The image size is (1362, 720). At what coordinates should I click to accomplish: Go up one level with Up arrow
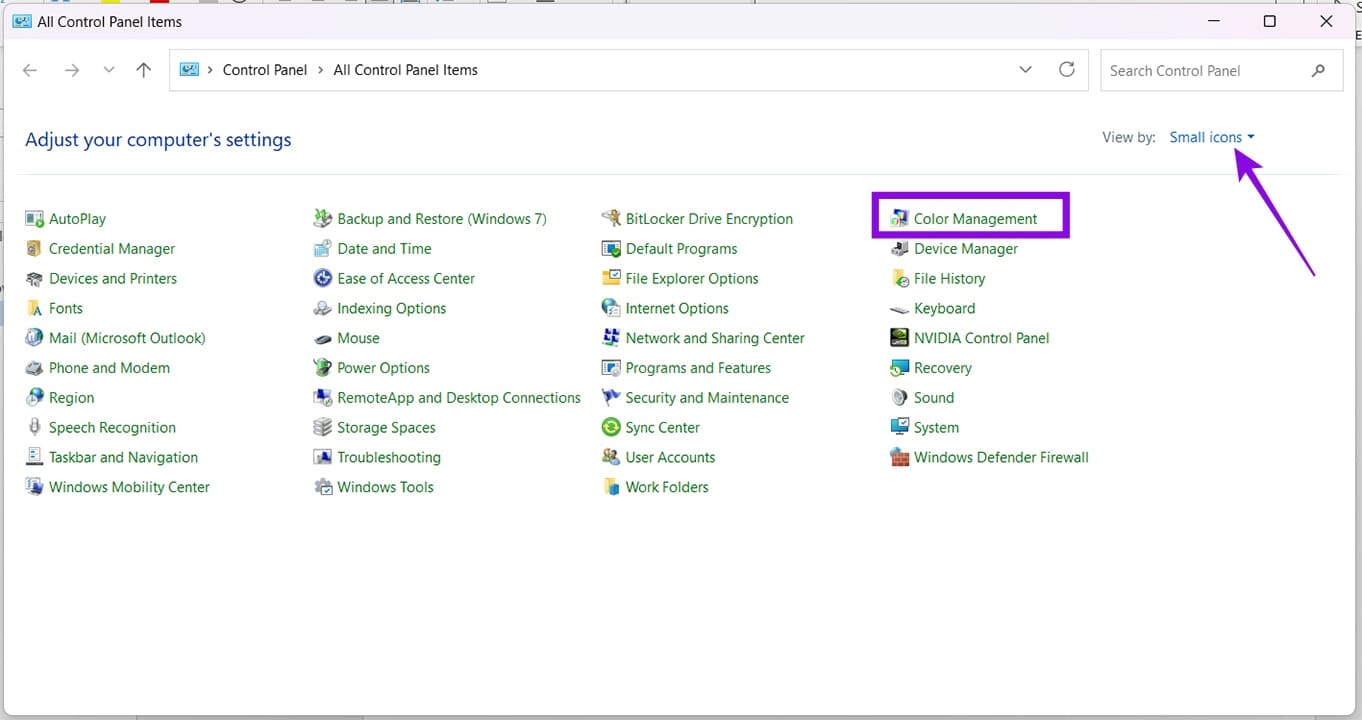(x=143, y=70)
